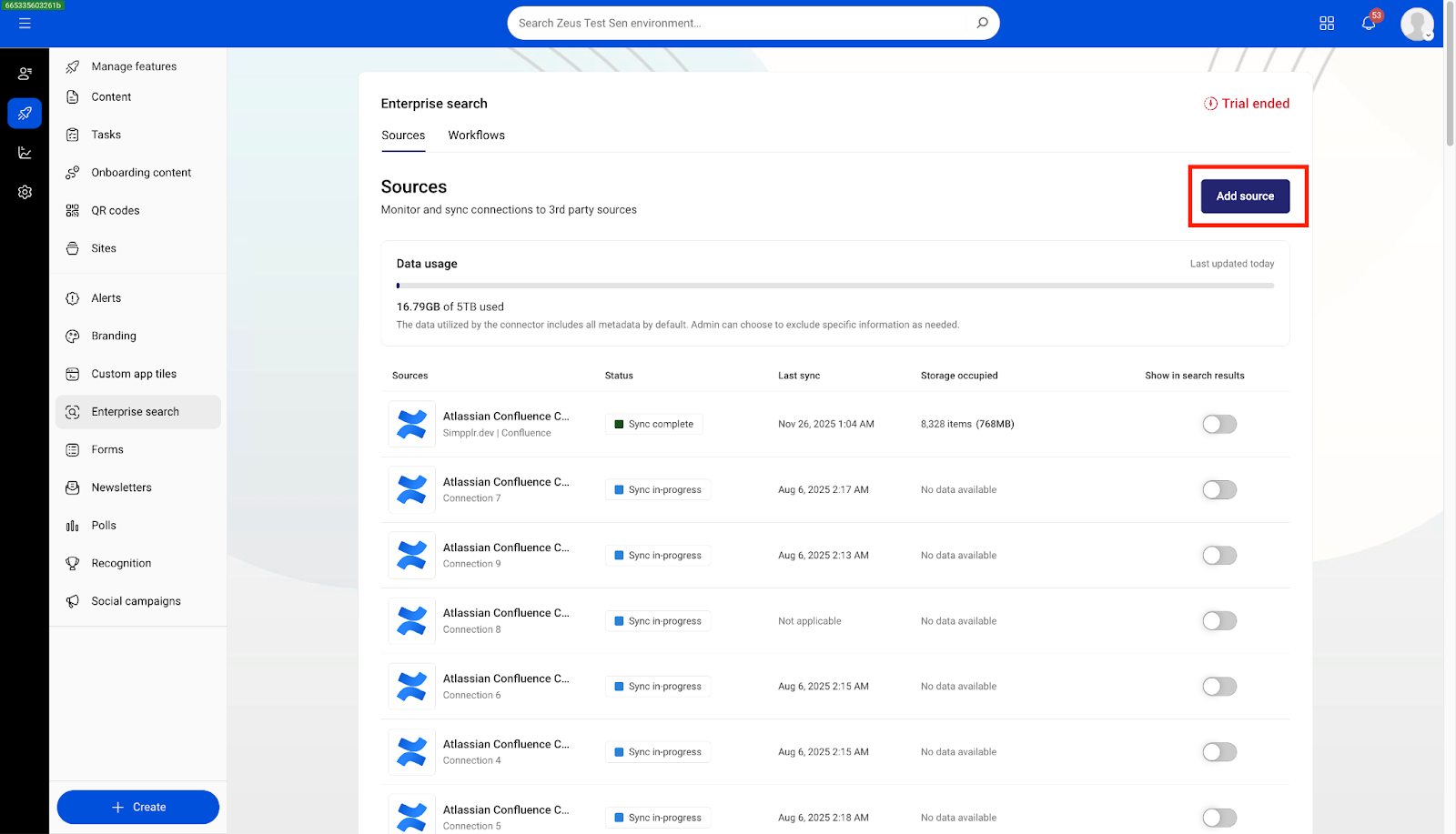Viewport: 1456px width, 834px height.
Task: Open the settings gear in left rail
Action: click(25, 192)
